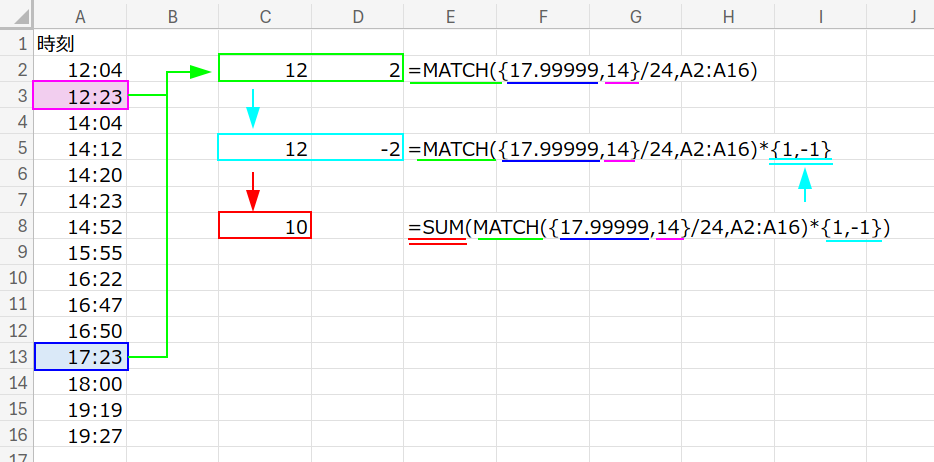Select row 8 header
Viewport: 934px width, 462px height.
pos(17,226)
